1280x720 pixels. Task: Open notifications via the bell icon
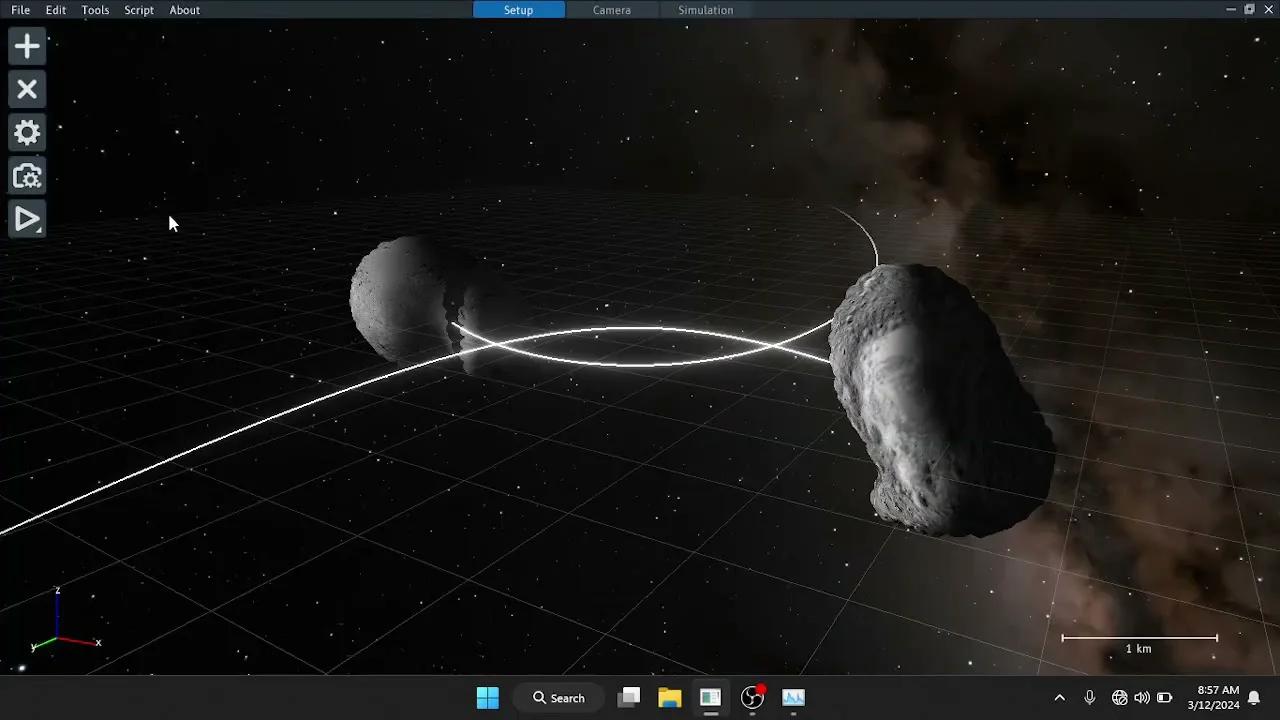tap(1254, 697)
